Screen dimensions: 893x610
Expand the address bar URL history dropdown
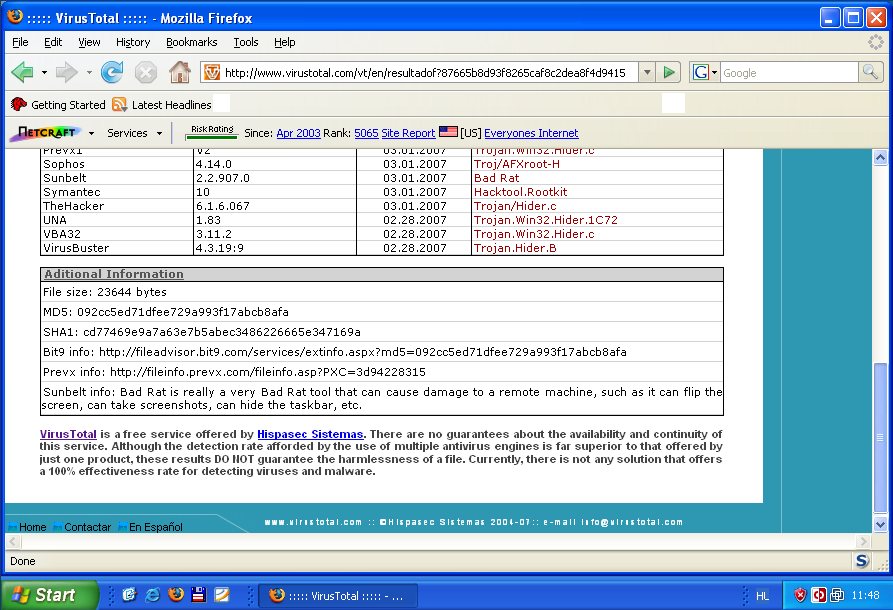tap(647, 72)
